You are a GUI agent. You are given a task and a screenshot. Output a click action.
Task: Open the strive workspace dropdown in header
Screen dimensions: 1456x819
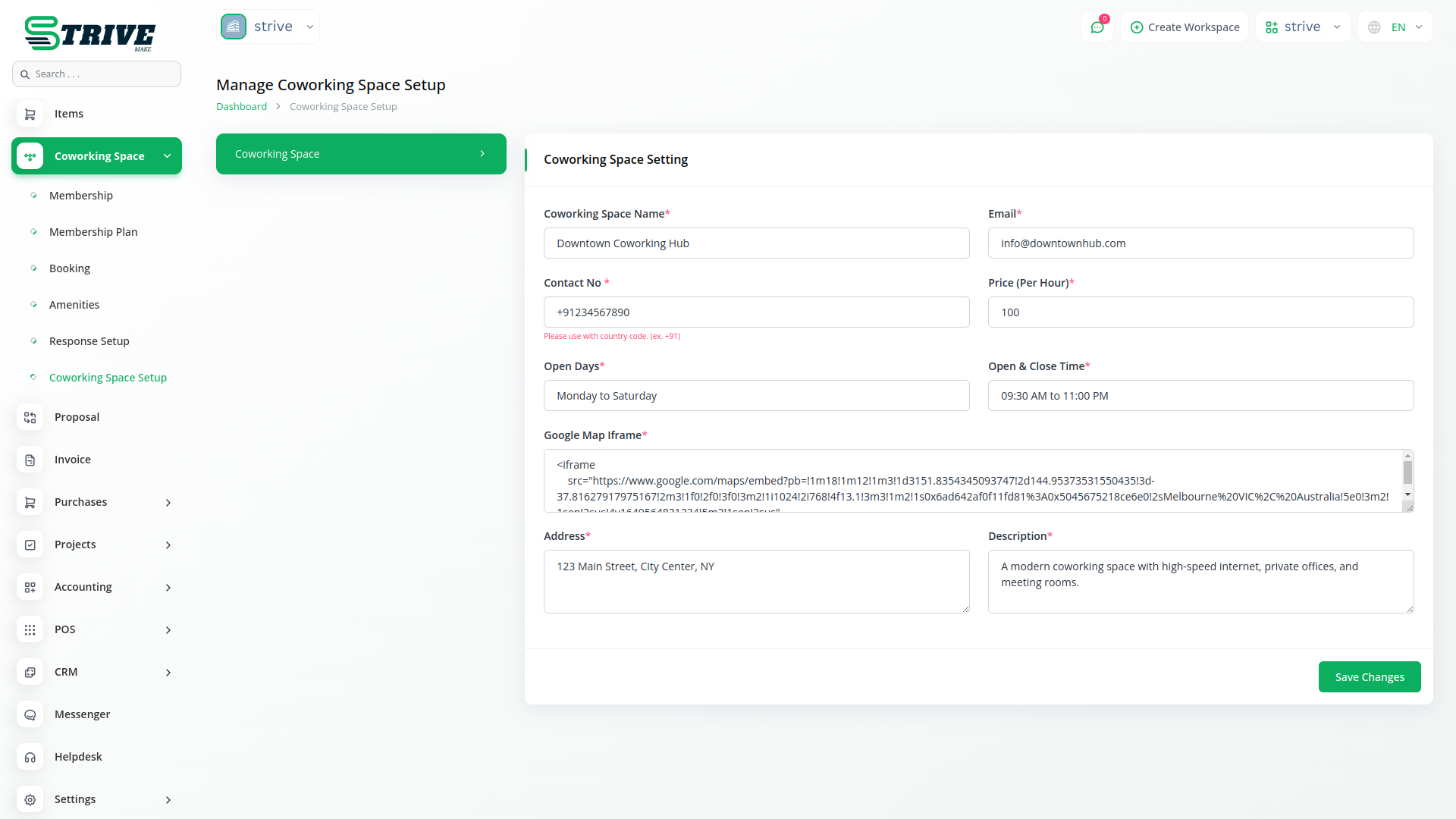pyautogui.click(x=1303, y=27)
